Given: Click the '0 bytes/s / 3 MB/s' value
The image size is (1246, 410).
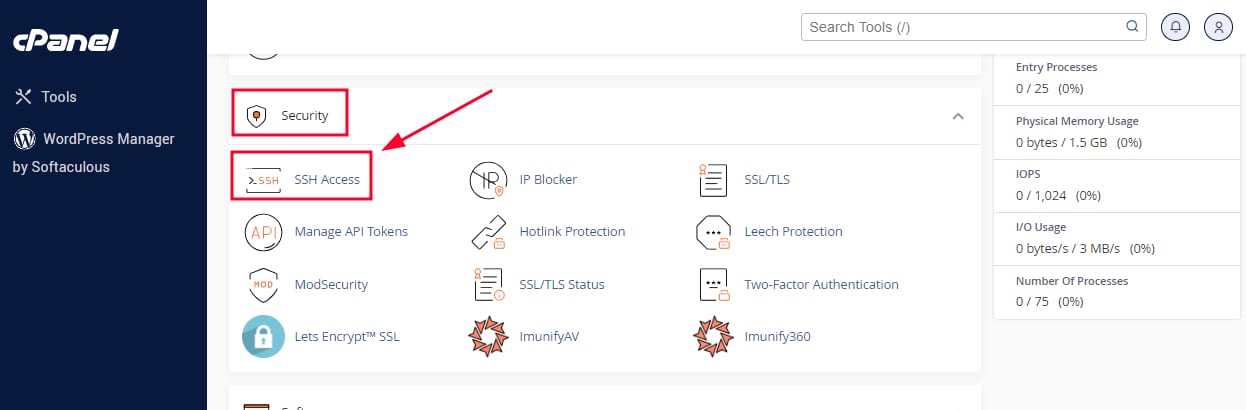Looking at the screenshot, I should (x=1068, y=248).
